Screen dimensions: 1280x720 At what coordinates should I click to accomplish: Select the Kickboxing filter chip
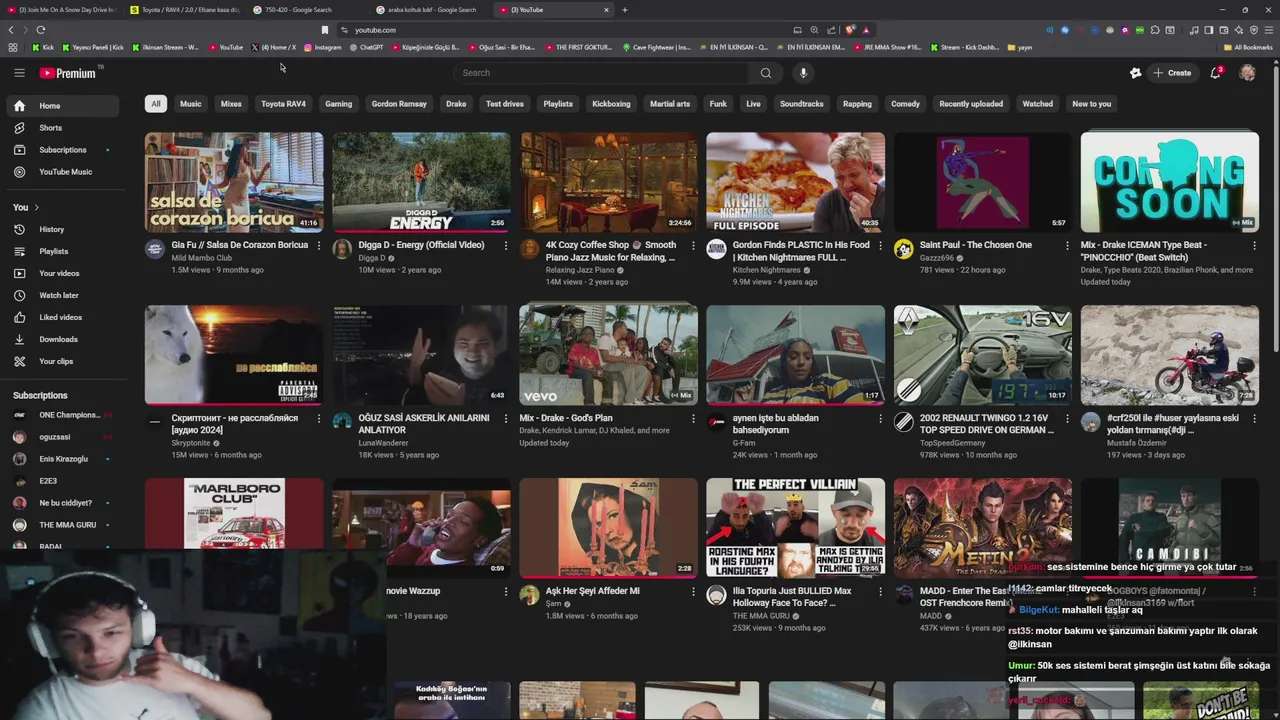(x=611, y=104)
